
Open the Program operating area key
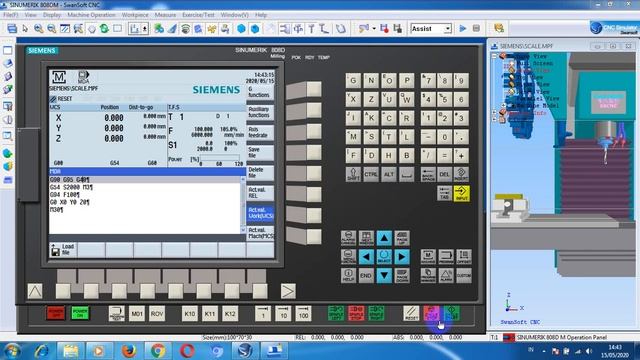(446, 257)
